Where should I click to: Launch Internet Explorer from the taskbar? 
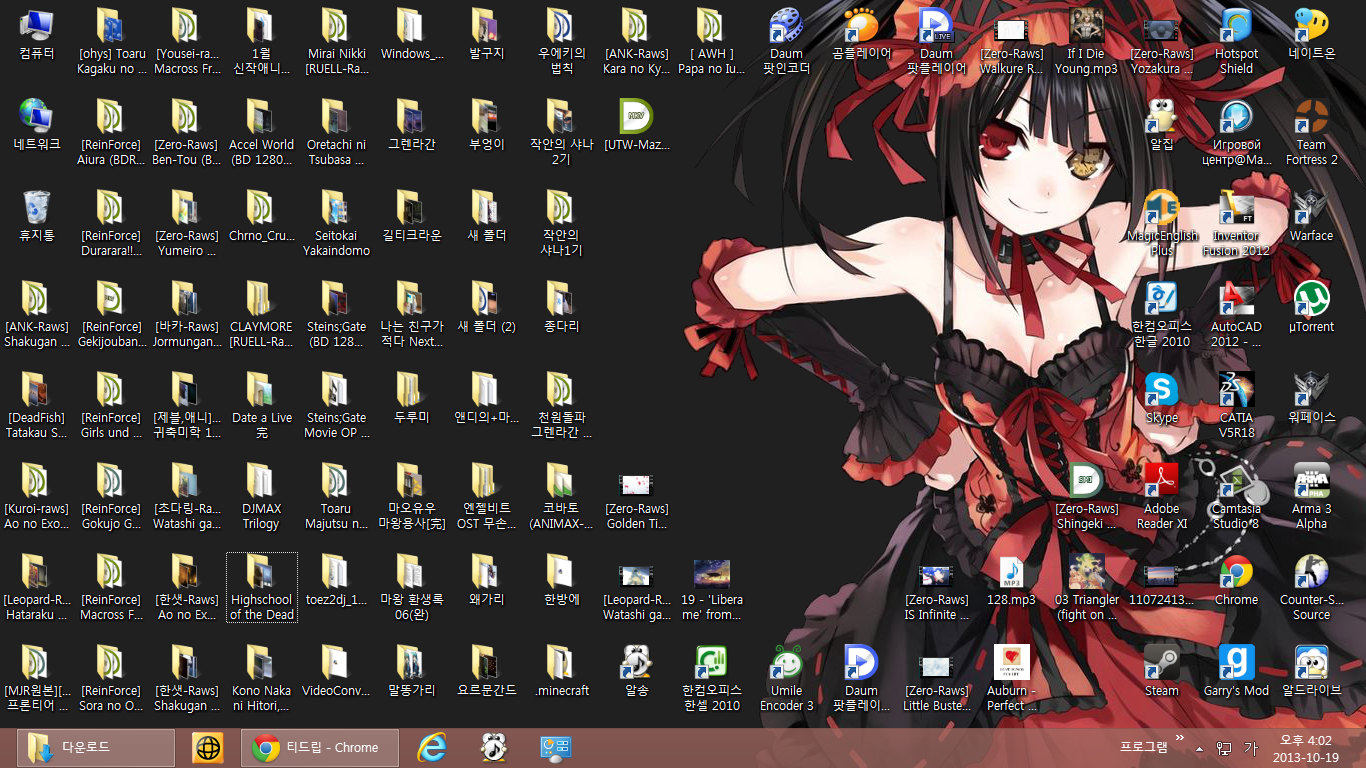coord(431,747)
